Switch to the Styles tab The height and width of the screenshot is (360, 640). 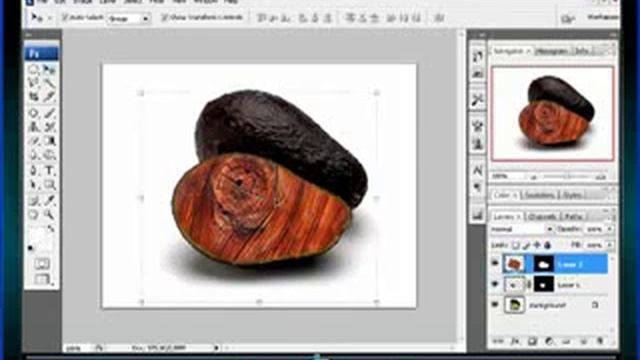point(572,195)
